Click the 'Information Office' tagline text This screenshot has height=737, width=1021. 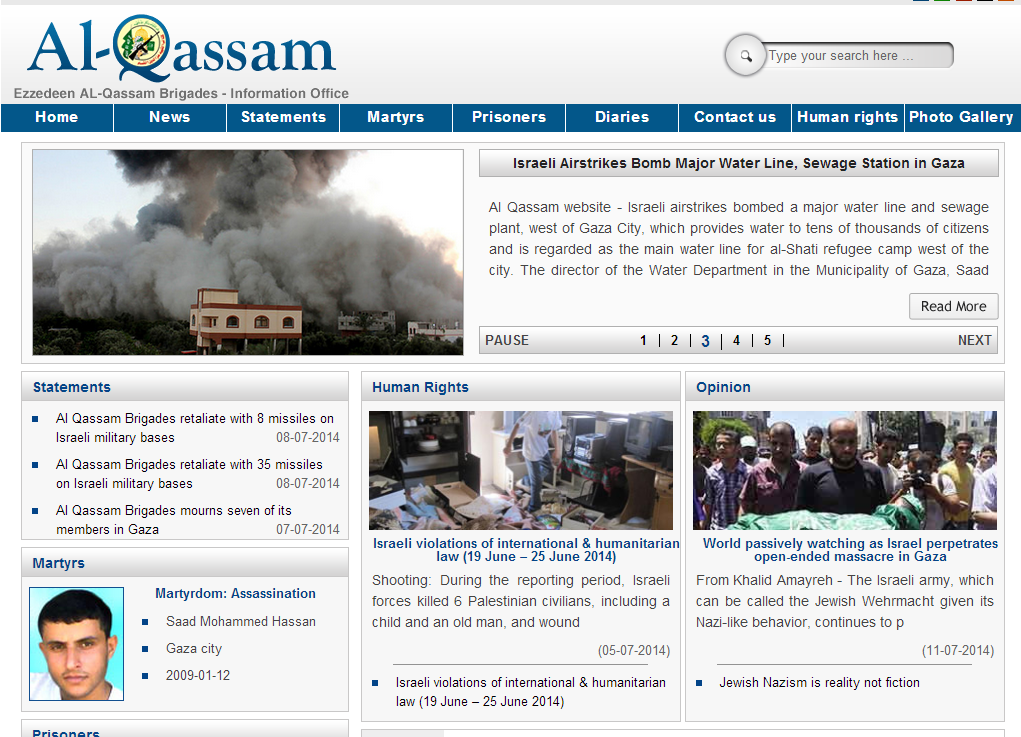pos(289,94)
